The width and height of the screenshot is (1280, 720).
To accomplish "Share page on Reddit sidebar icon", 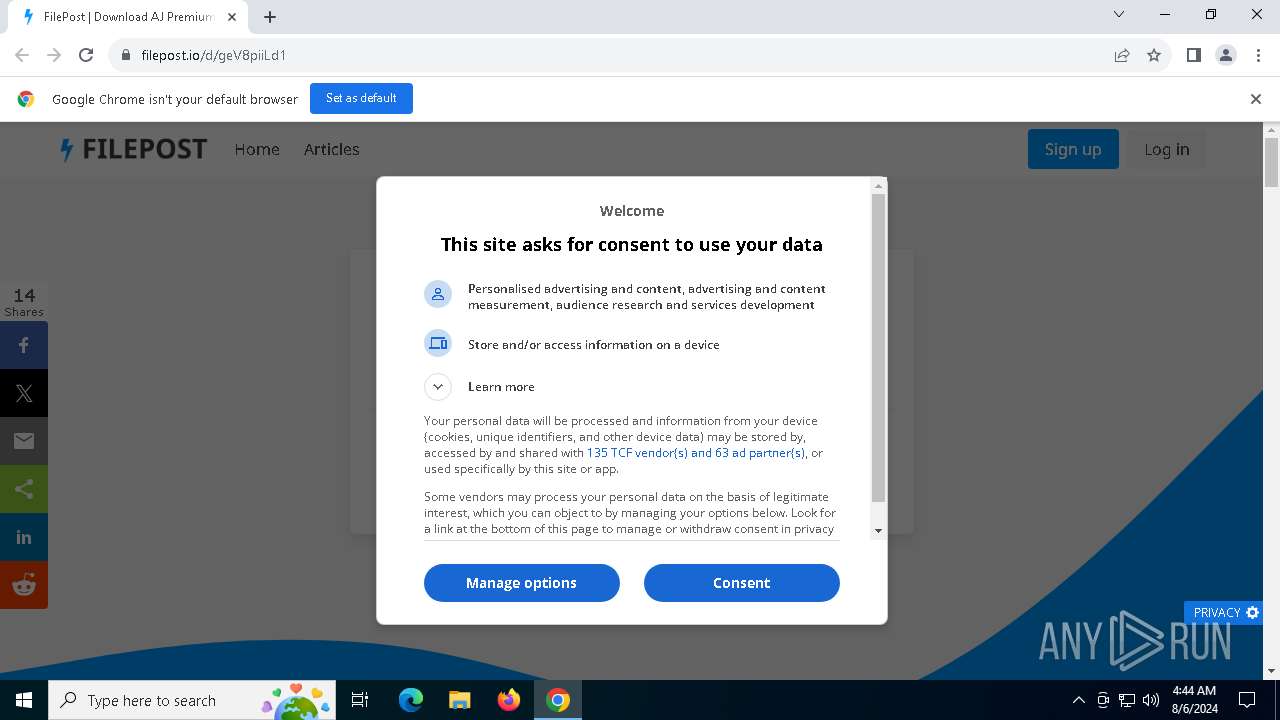I will (24, 585).
